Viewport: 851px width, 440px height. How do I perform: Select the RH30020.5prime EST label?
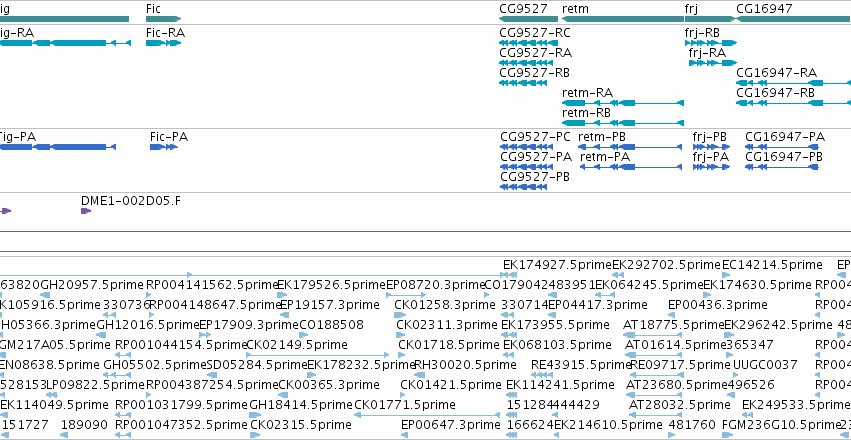point(465,365)
